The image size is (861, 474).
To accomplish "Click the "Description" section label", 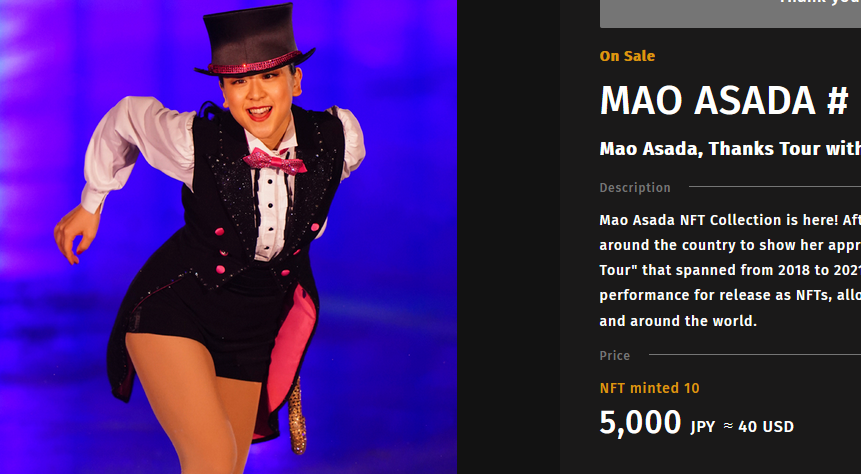I will click(x=635, y=188).
